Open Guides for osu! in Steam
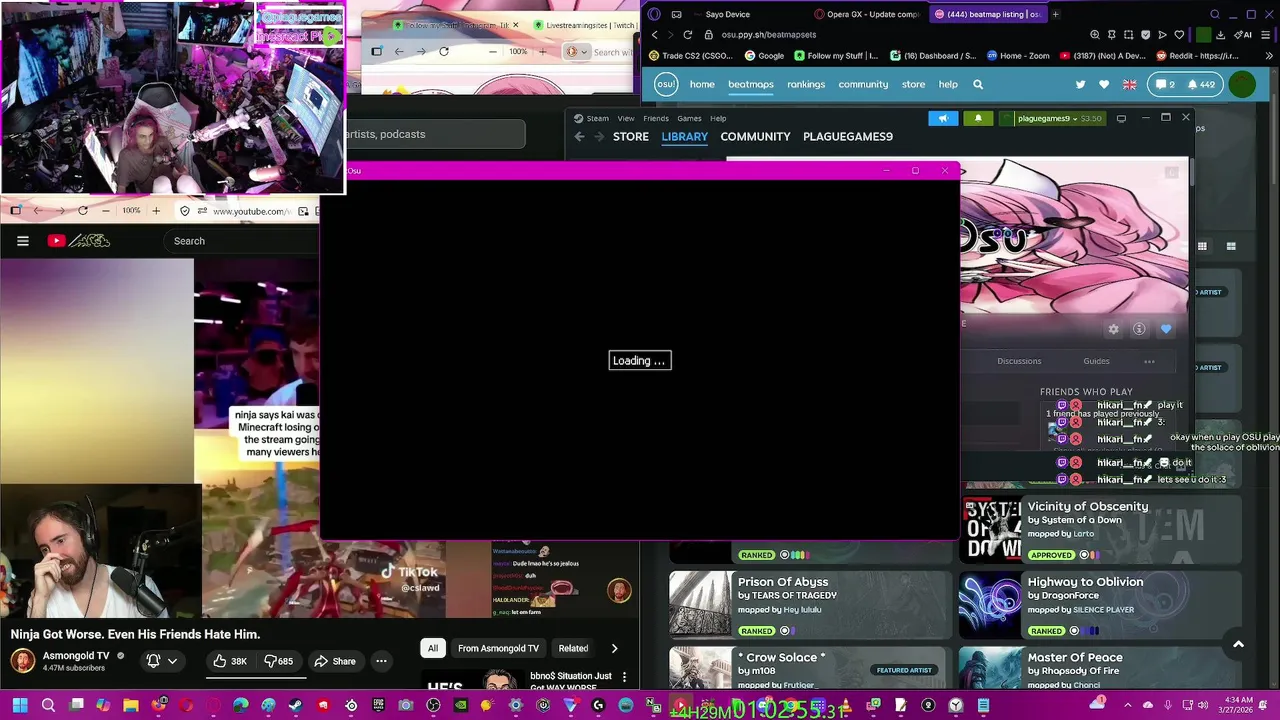The image size is (1280, 720). 1096,361
